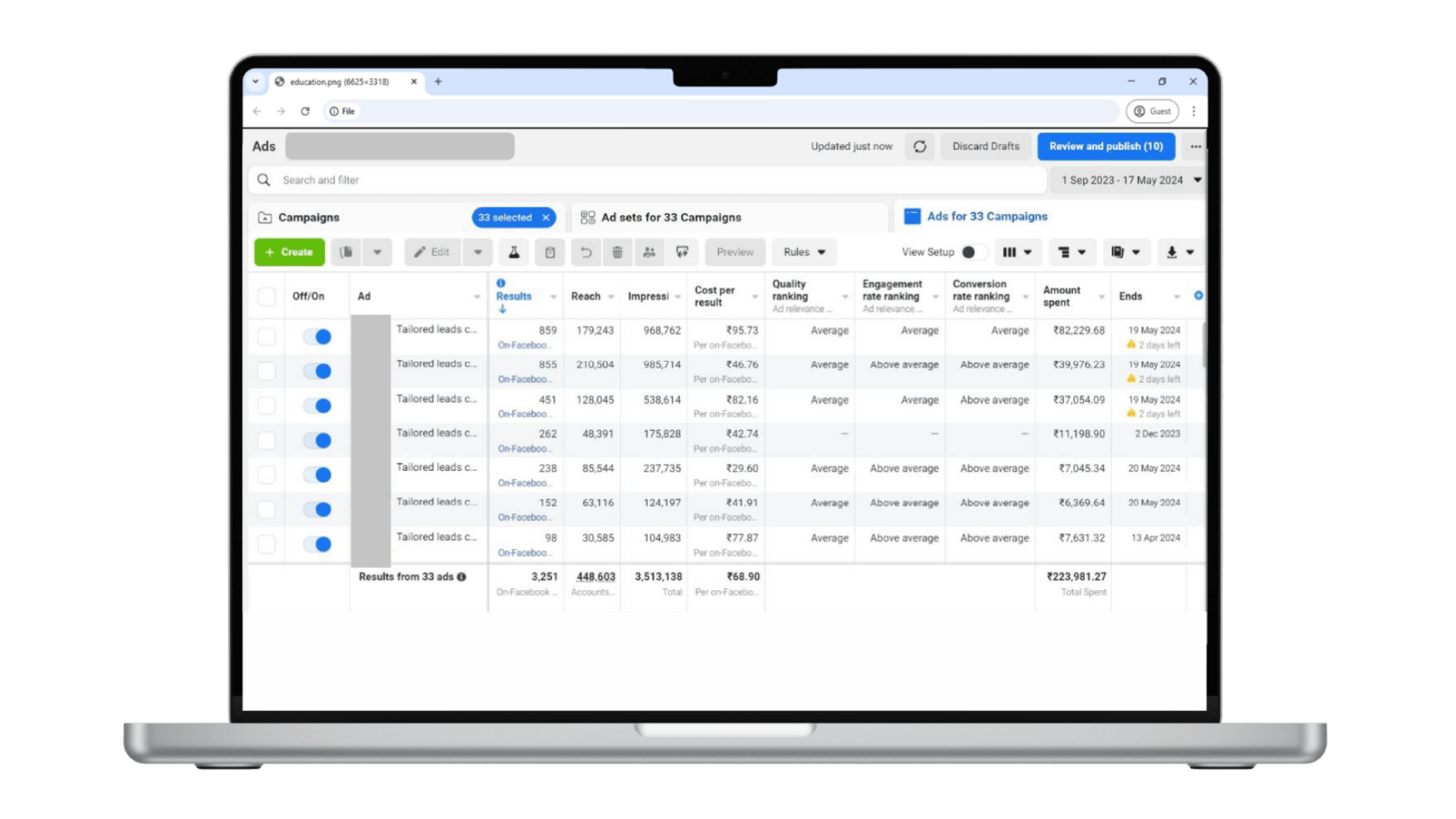Click the Discard Drafts button
This screenshot has height=819, width=1456.
985,146
